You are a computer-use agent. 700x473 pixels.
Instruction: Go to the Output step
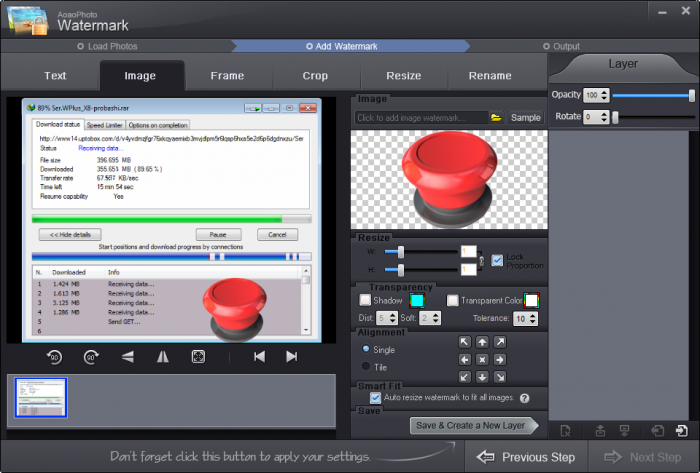562,46
